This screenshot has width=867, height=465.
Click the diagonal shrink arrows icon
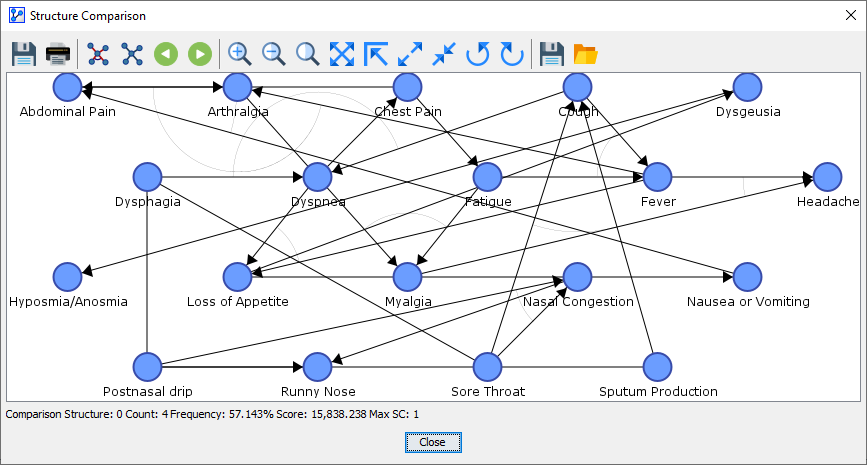pyautogui.click(x=444, y=54)
